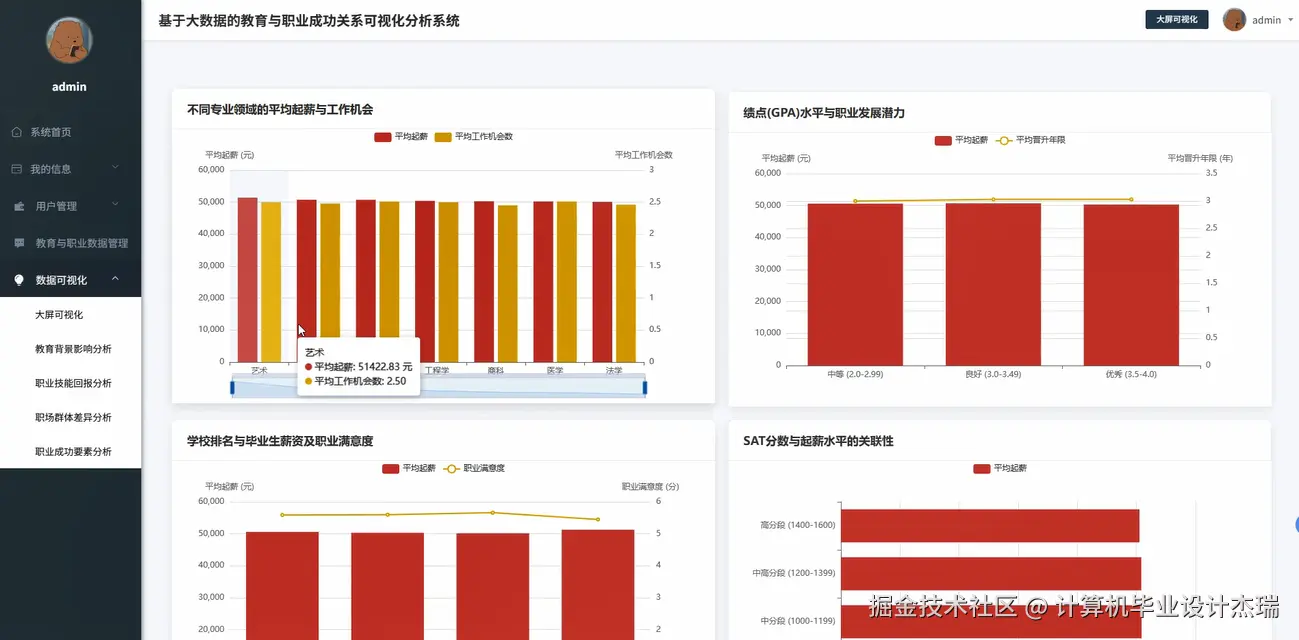Screen dimensions: 1299x640
Task: Toggle 平均起薪 legend in GPA chart
Action: click(x=961, y=140)
